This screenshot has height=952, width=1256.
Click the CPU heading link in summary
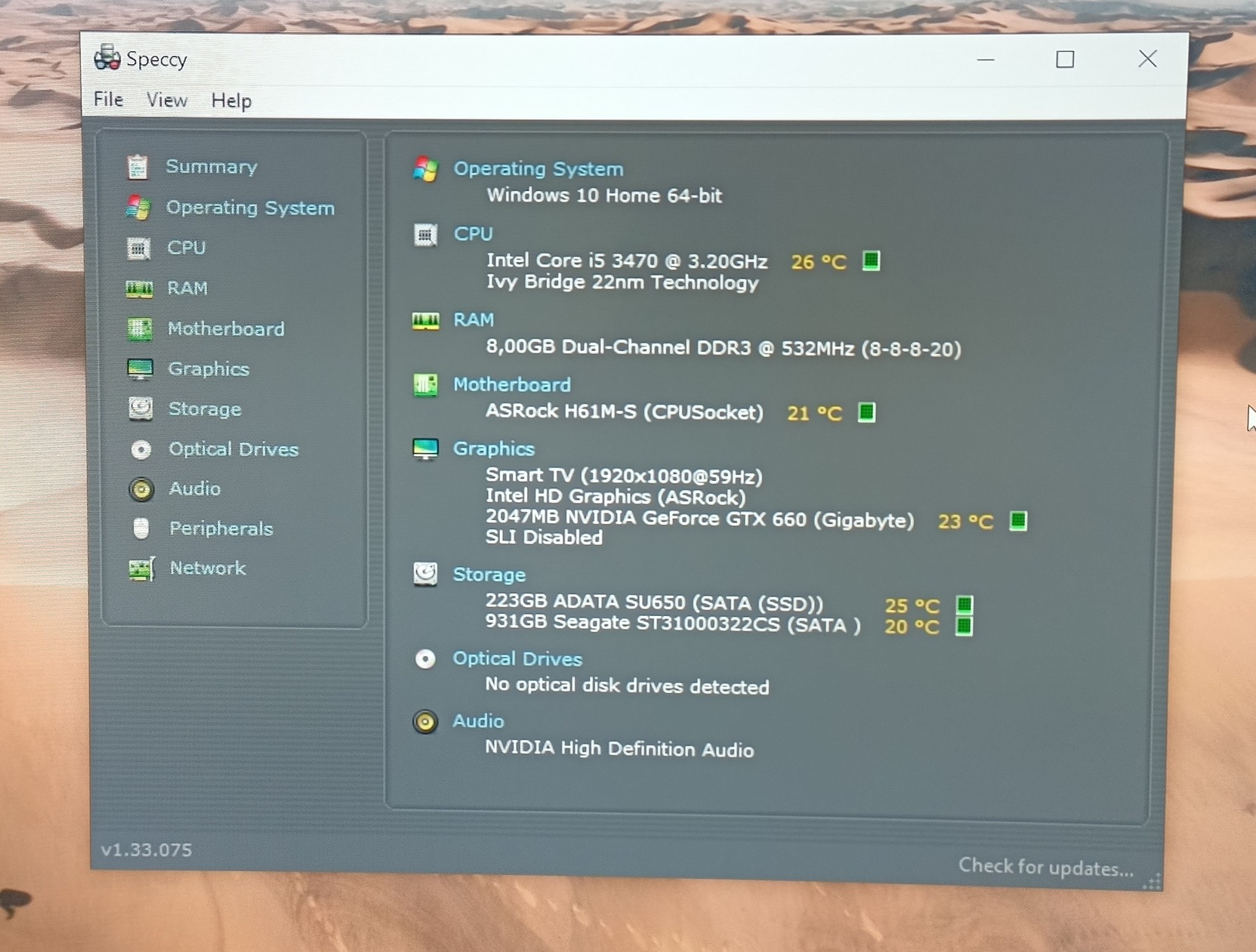(x=473, y=234)
